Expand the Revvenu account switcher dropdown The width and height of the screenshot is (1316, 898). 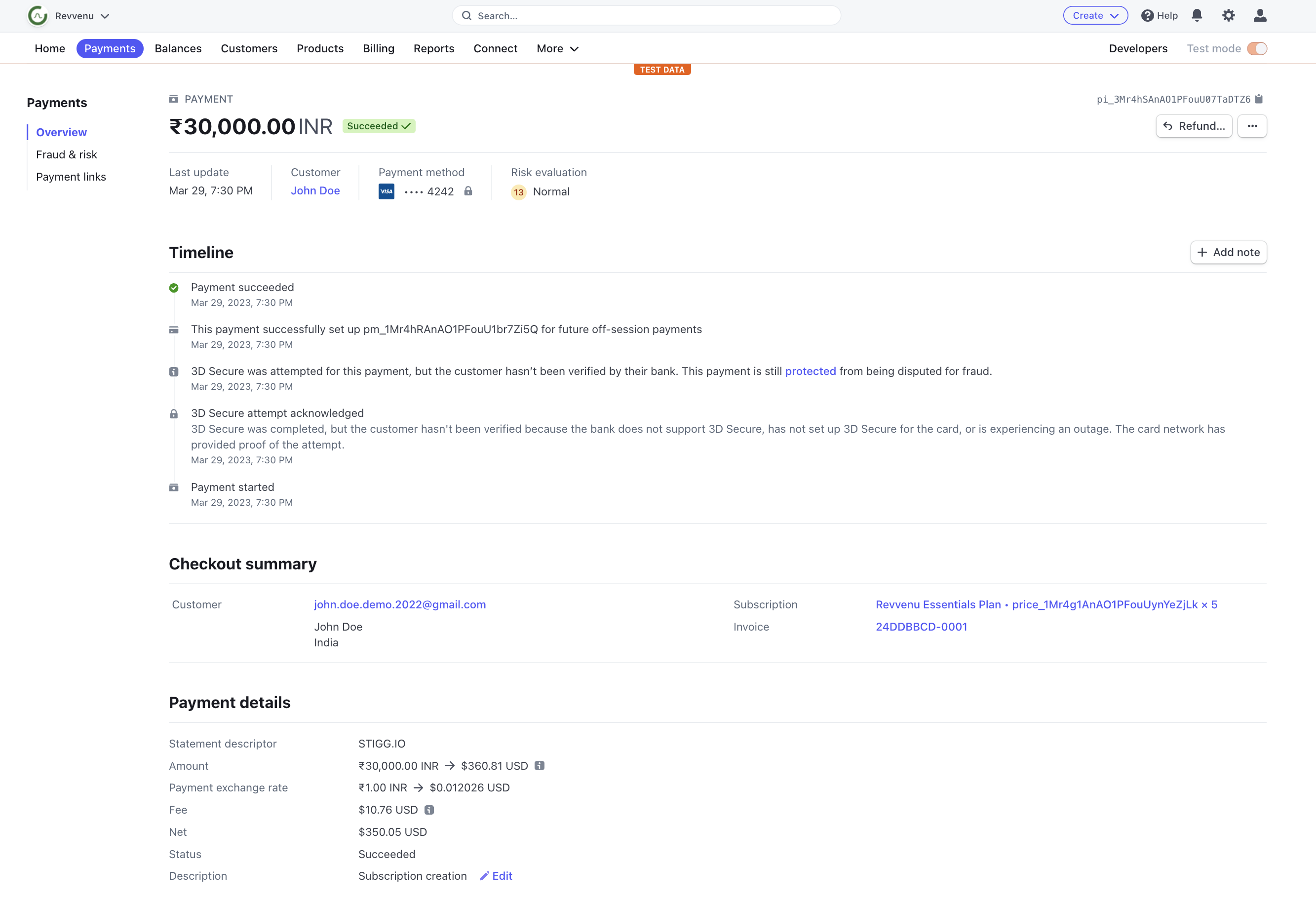pos(105,16)
